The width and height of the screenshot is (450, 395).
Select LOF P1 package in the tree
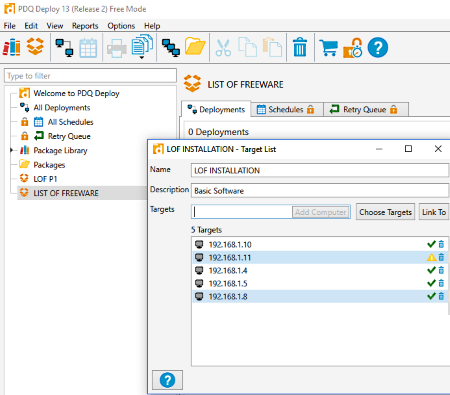tap(45, 179)
